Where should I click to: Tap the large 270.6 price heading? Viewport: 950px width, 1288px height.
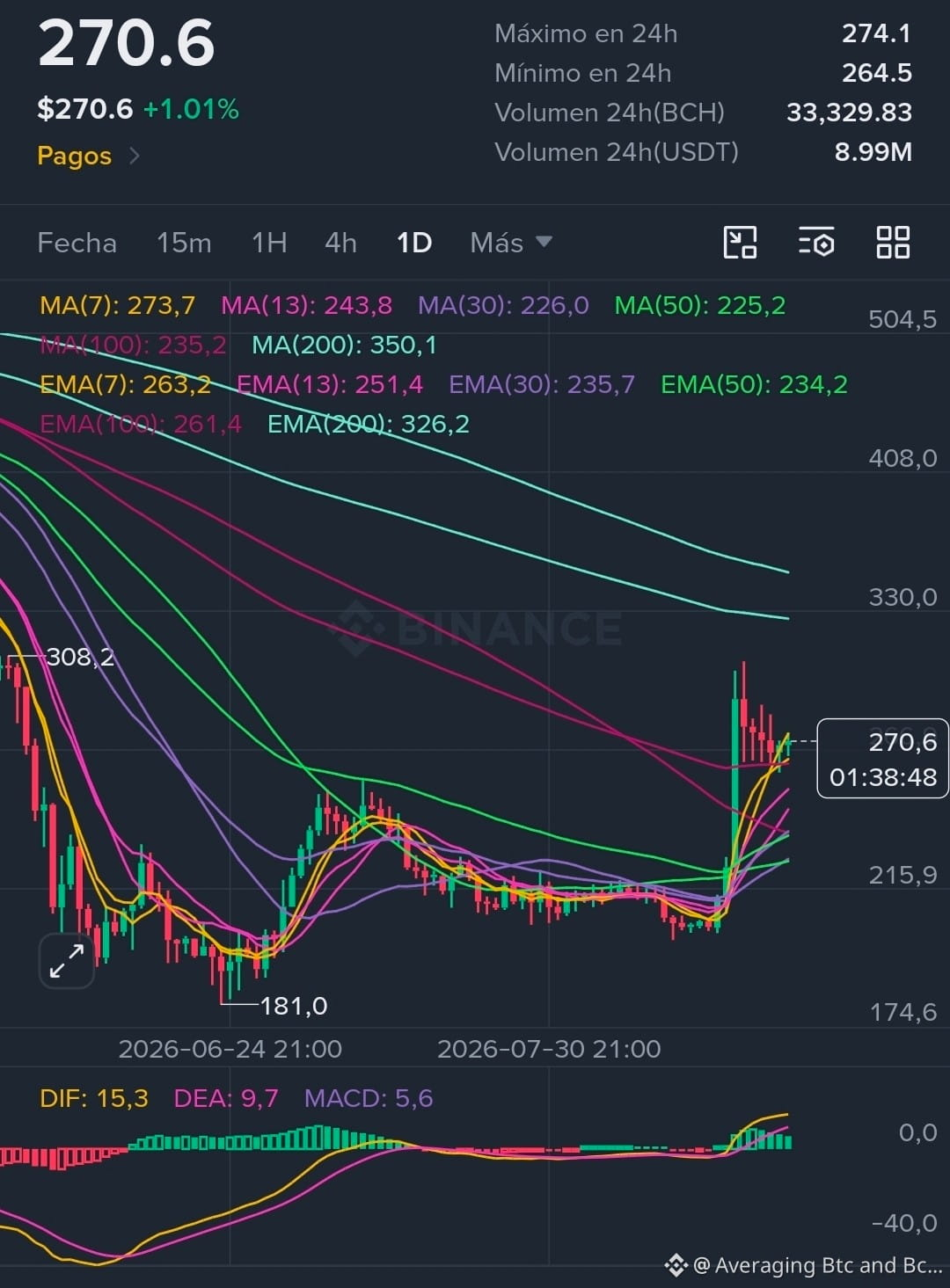[127, 43]
